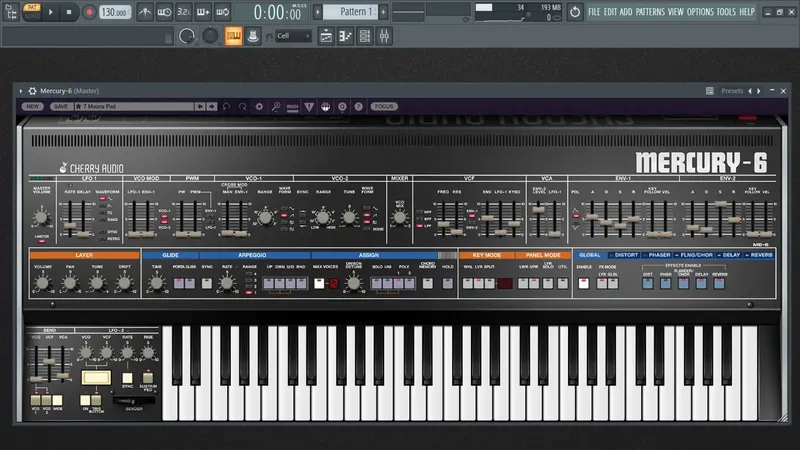This screenshot has height=450, width=800.
Task: Open Mercury-6 settings cog icon
Action: (x=259, y=106)
